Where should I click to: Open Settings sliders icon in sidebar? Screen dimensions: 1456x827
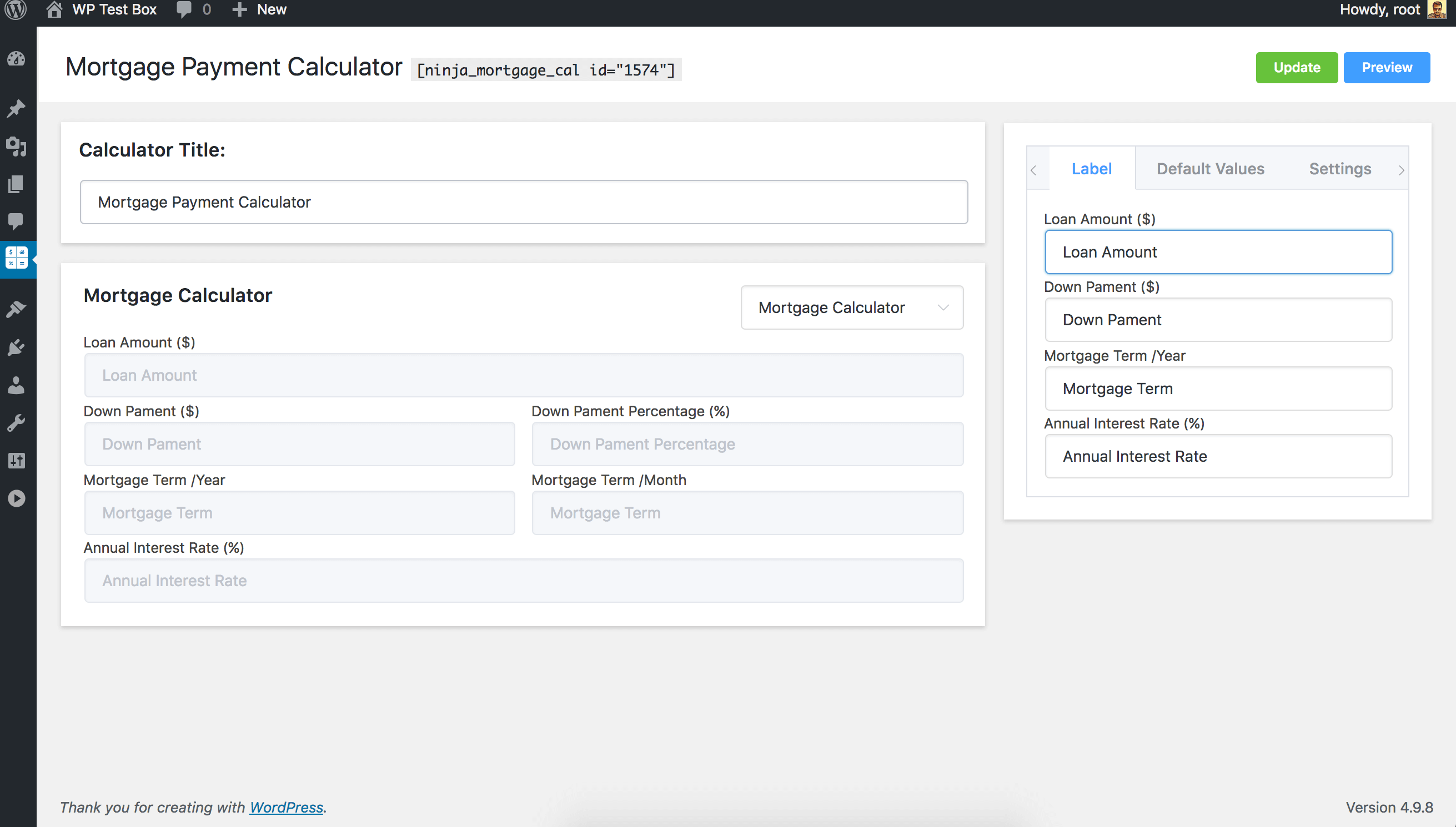(16, 461)
